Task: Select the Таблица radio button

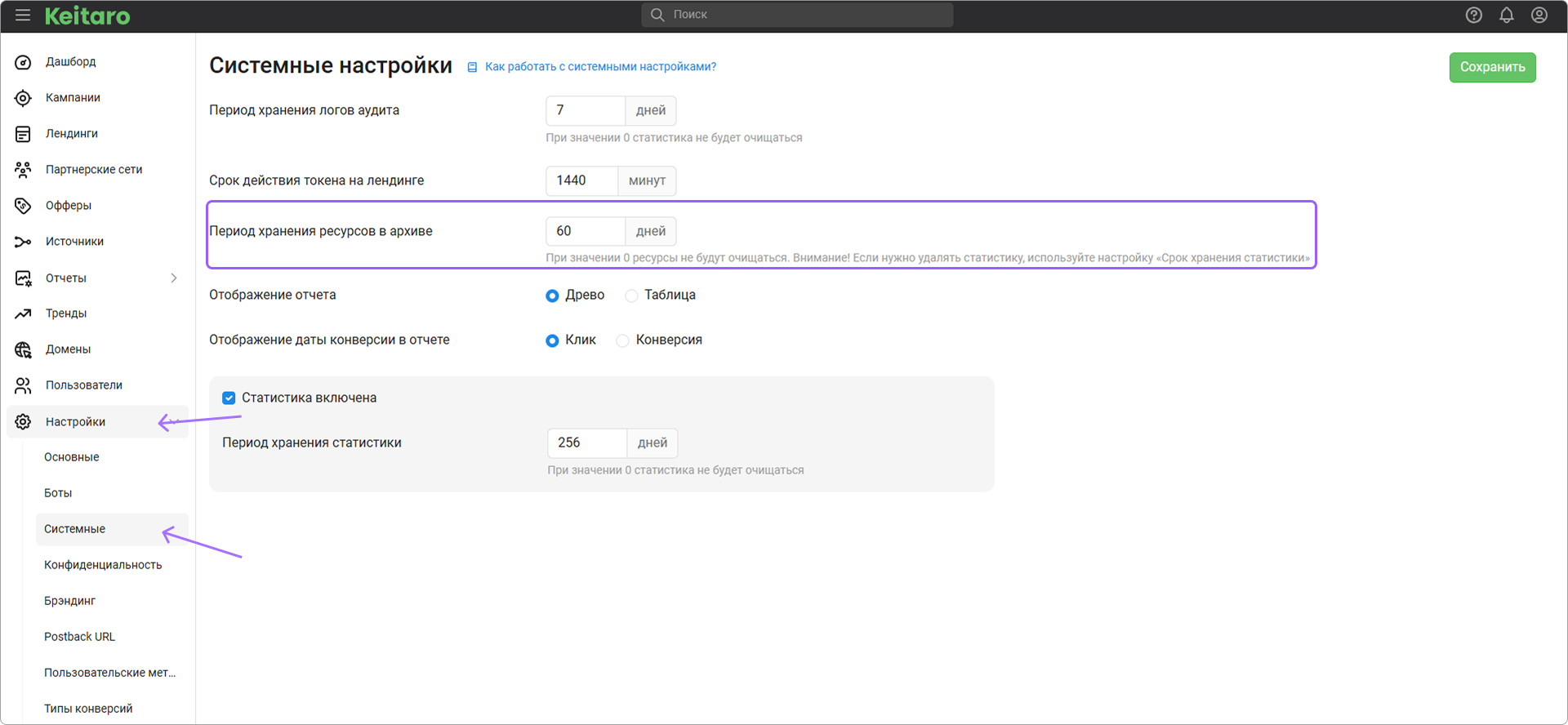Action: pyautogui.click(x=631, y=296)
